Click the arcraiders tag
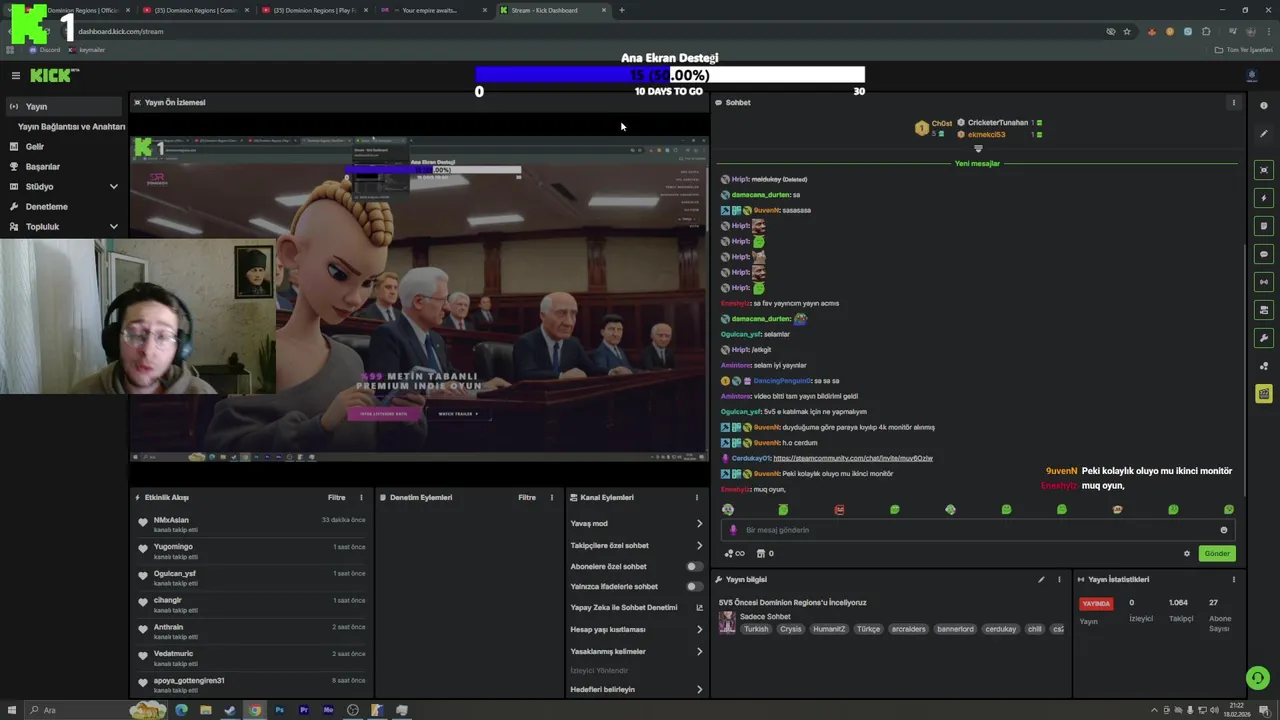This screenshot has width=1280, height=720. coord(908,629)
